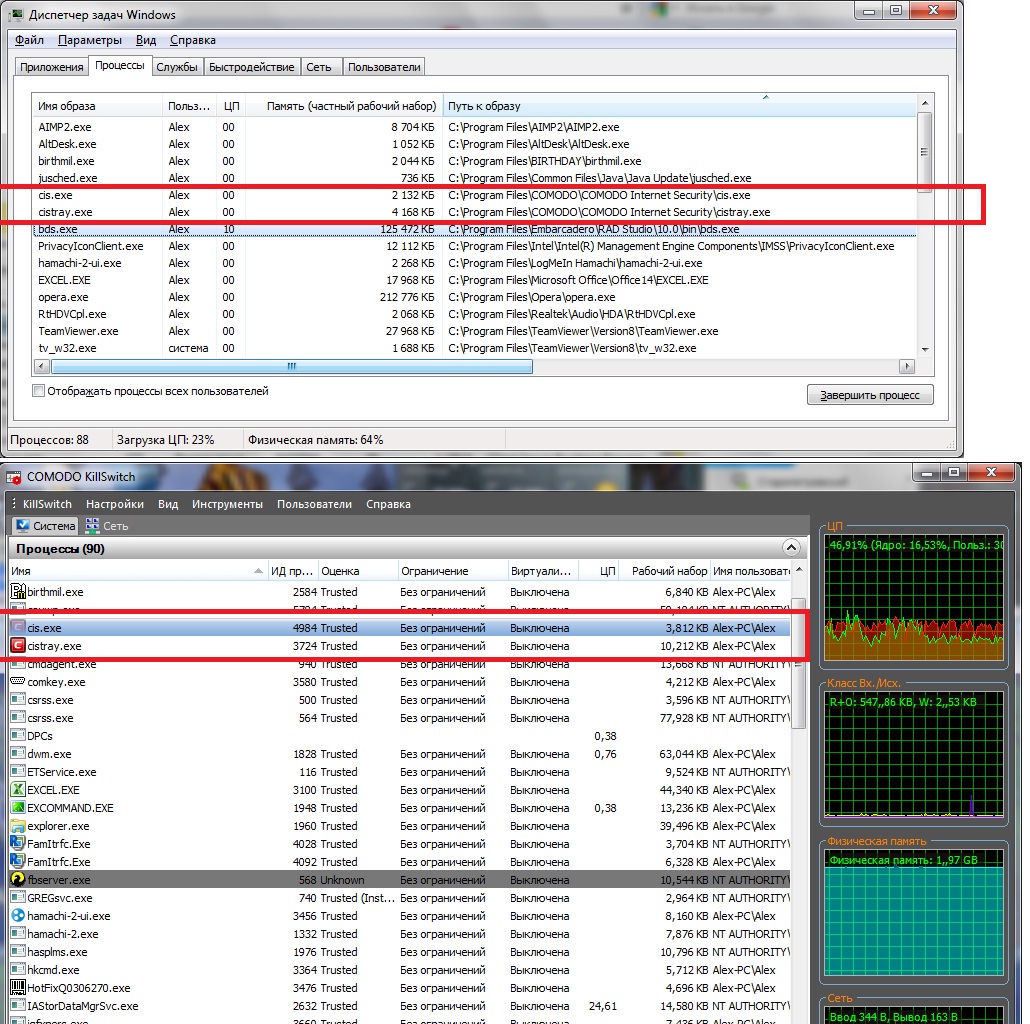Viewport: 1030px width, 1024px height.
Task: Click the hamachi-2.exe process icon
Action: click(x=18, y=933)
